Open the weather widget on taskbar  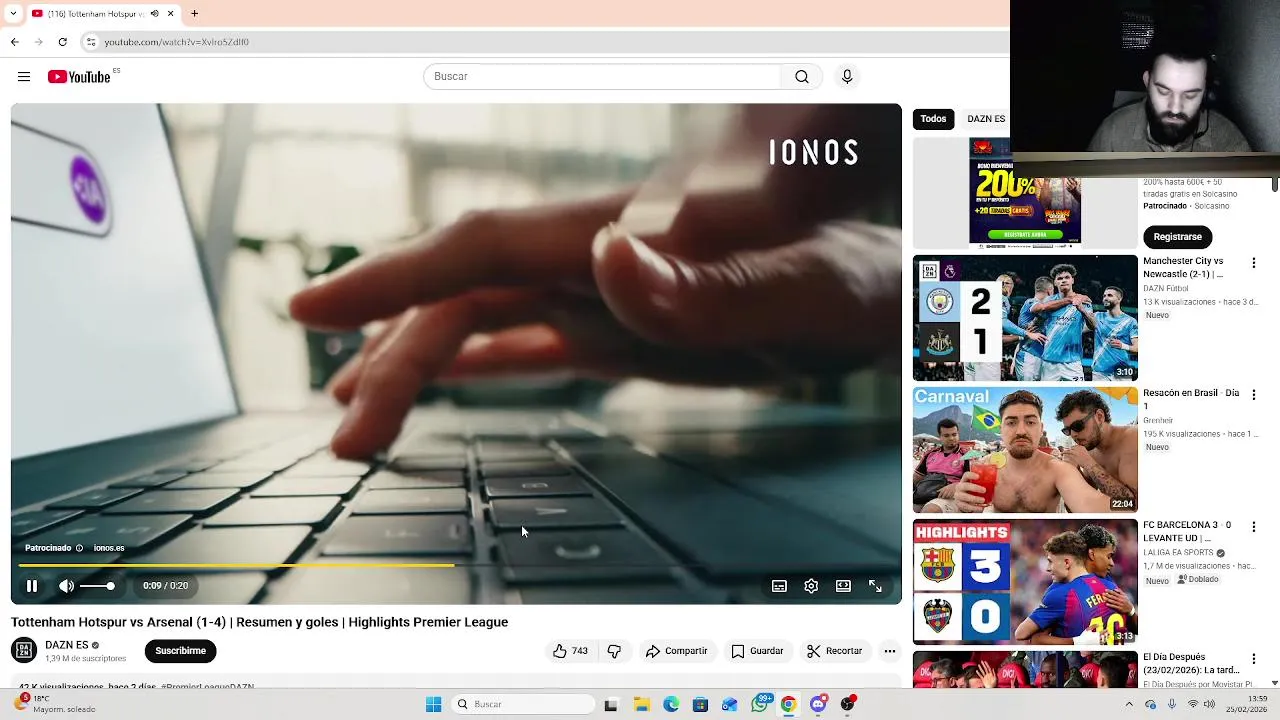point(55,705)
